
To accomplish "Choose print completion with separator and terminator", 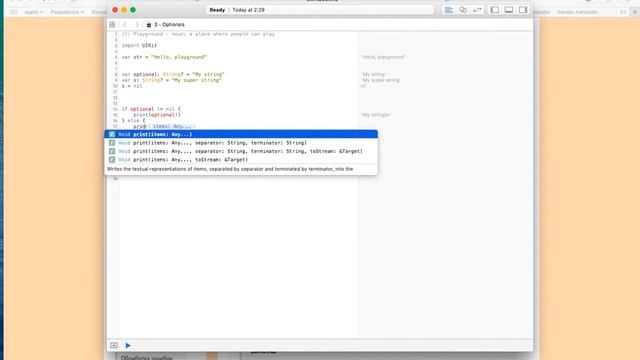I will pos(241,143).
